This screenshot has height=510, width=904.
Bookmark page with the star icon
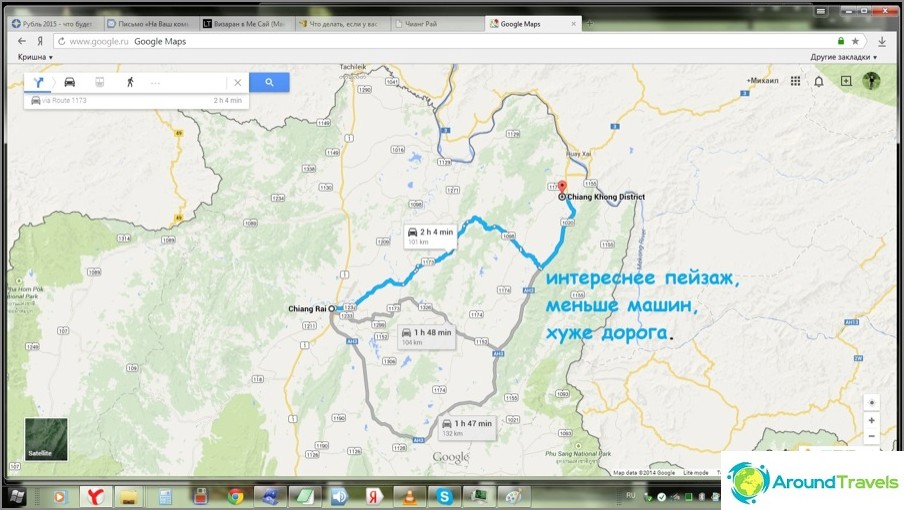(855, 41)
